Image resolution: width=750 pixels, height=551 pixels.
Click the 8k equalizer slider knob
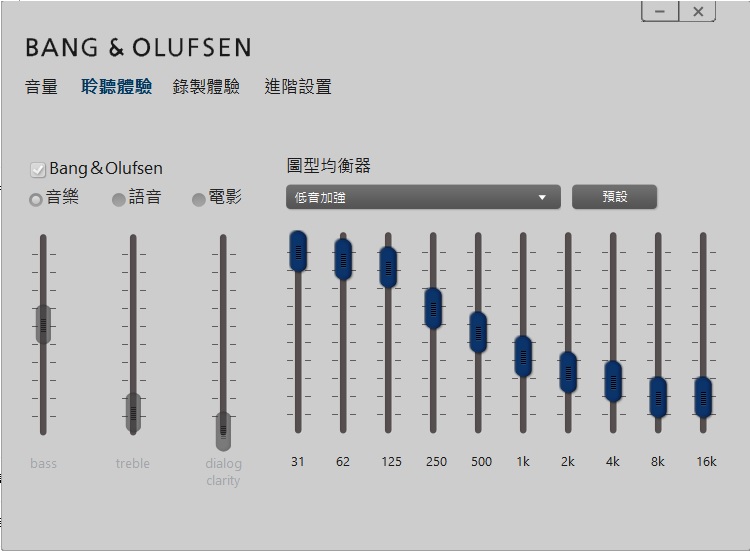[x=658, y=397]
